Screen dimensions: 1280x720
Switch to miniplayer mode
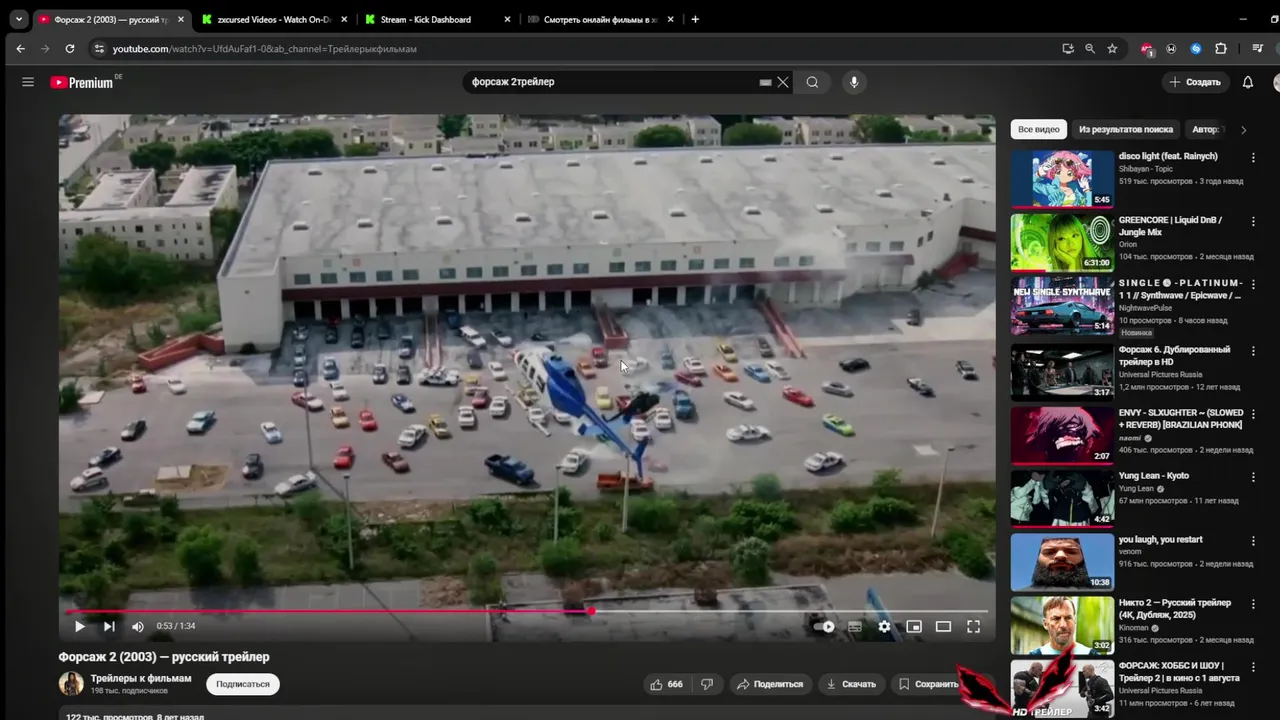tap(914, 627)
